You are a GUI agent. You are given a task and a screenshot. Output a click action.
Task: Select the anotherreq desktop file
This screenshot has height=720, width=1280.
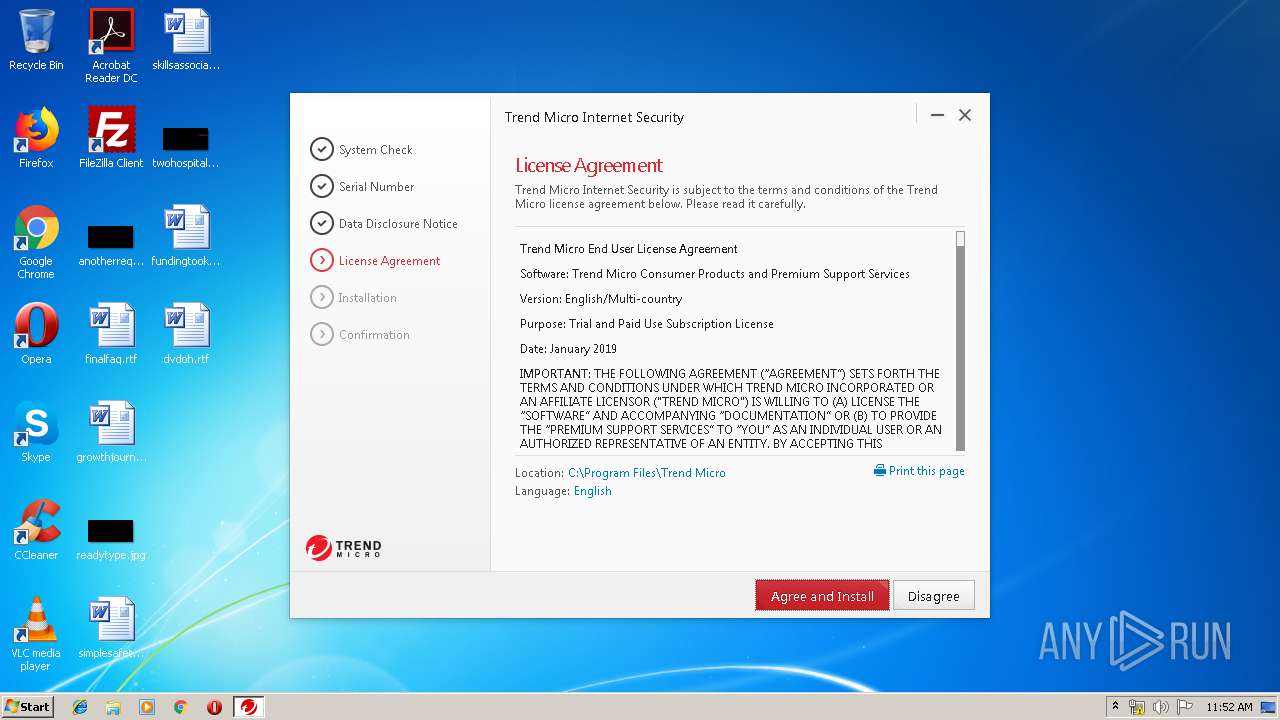pyautogui.click(x=111, y=245)
